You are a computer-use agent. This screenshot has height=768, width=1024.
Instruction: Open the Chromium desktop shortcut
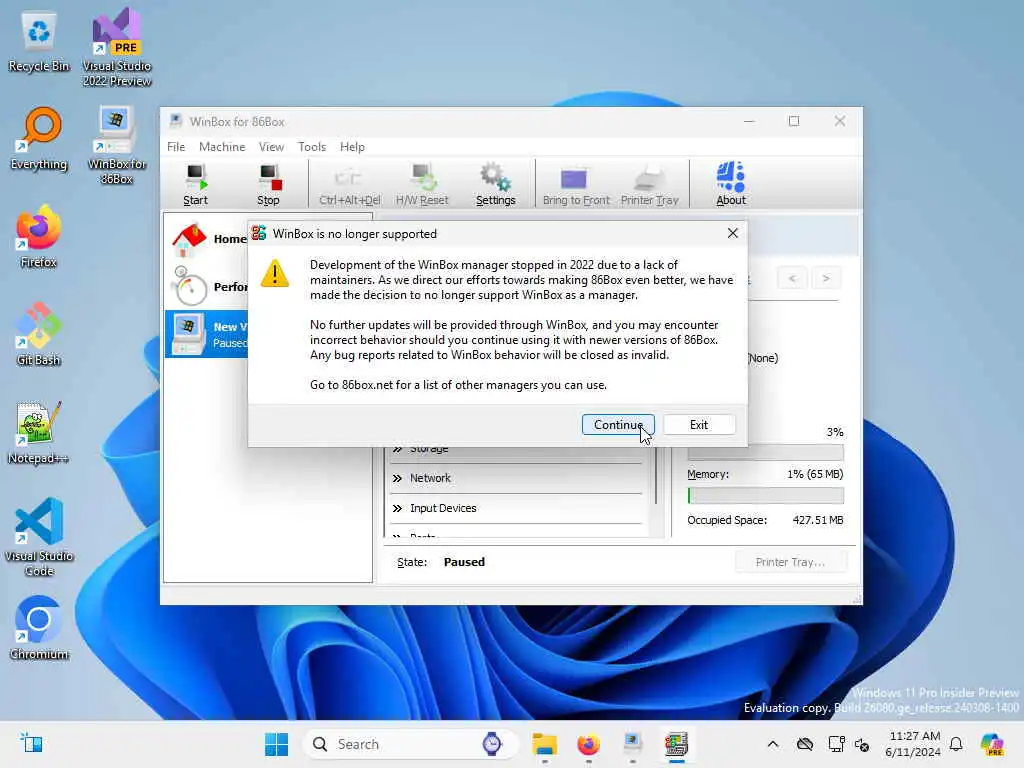[39, 628]
